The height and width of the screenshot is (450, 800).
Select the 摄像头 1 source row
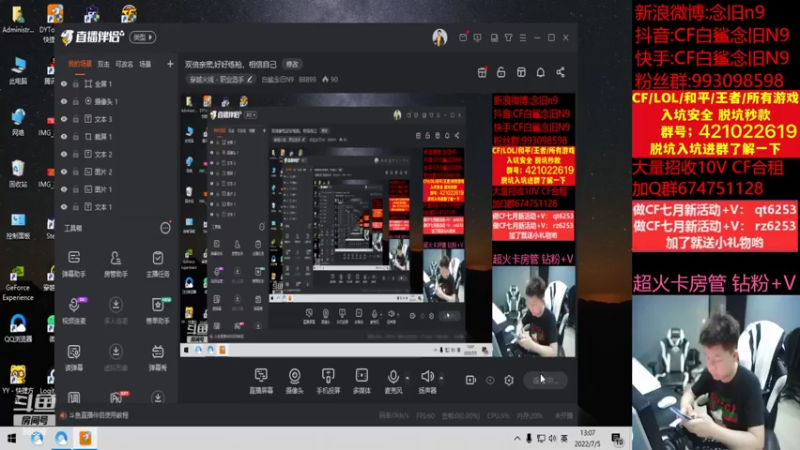coord(116,102)
